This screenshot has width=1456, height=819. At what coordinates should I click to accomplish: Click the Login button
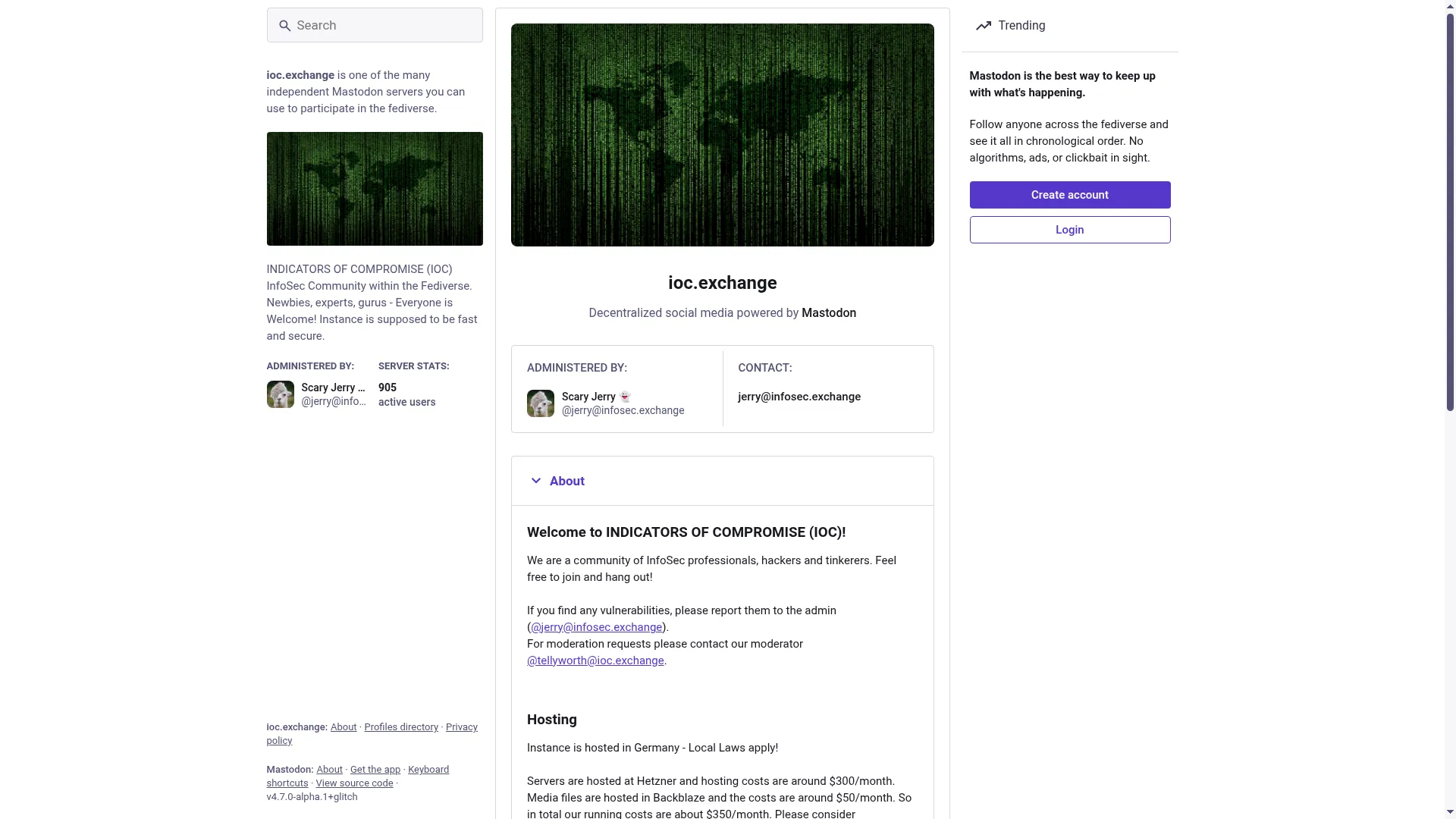tap(1070, 230)
